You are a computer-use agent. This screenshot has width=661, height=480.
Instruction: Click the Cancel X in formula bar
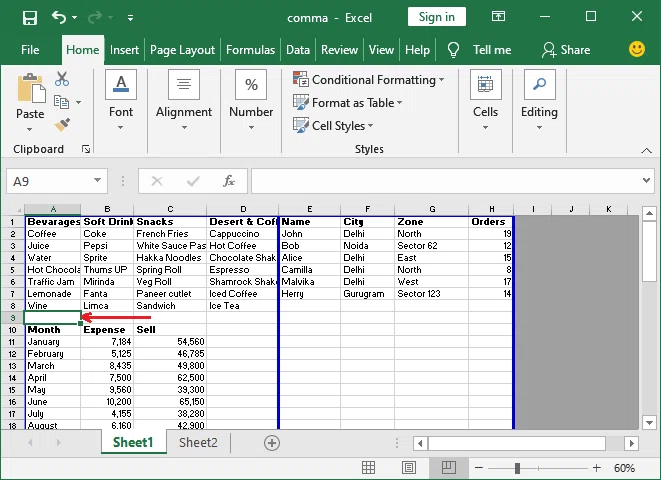(157, 181)
